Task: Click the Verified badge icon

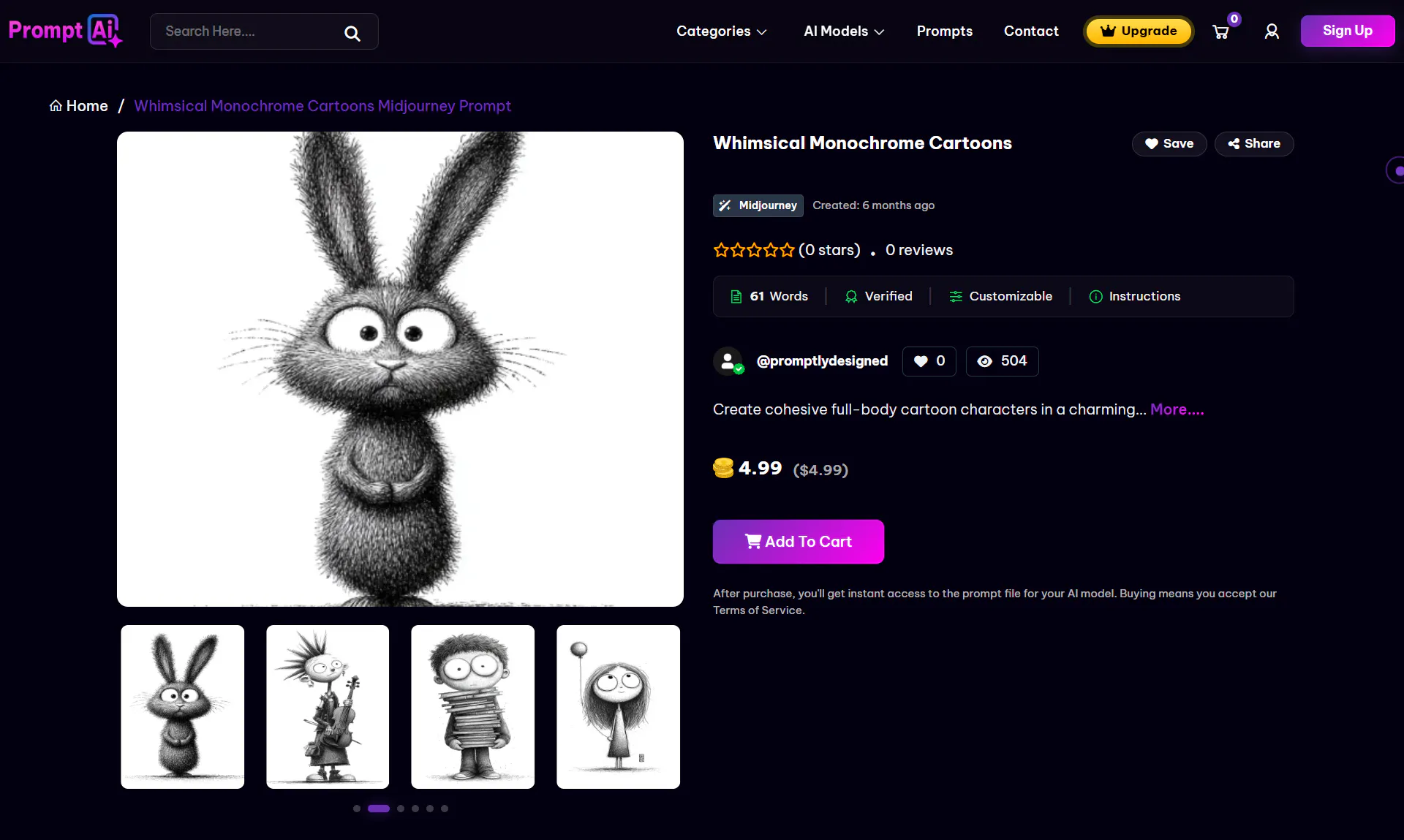Action: [x=851, y=296]
